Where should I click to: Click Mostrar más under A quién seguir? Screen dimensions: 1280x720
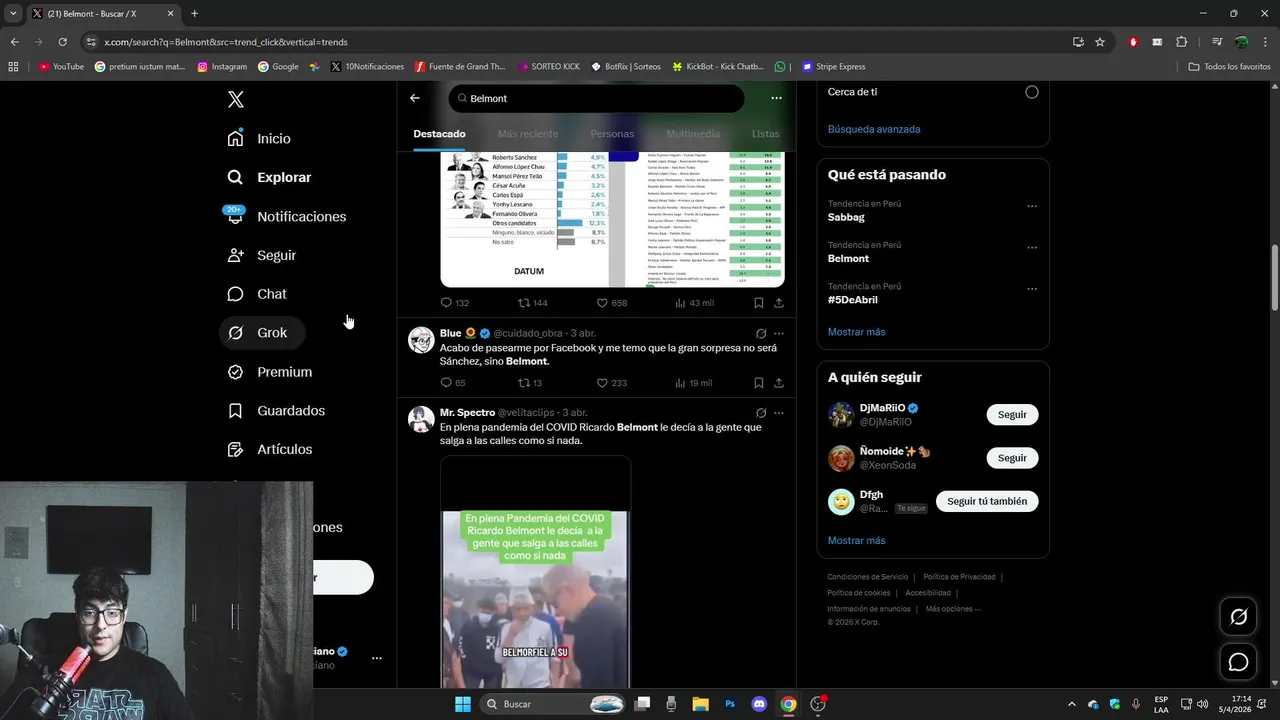pos(856,541)
